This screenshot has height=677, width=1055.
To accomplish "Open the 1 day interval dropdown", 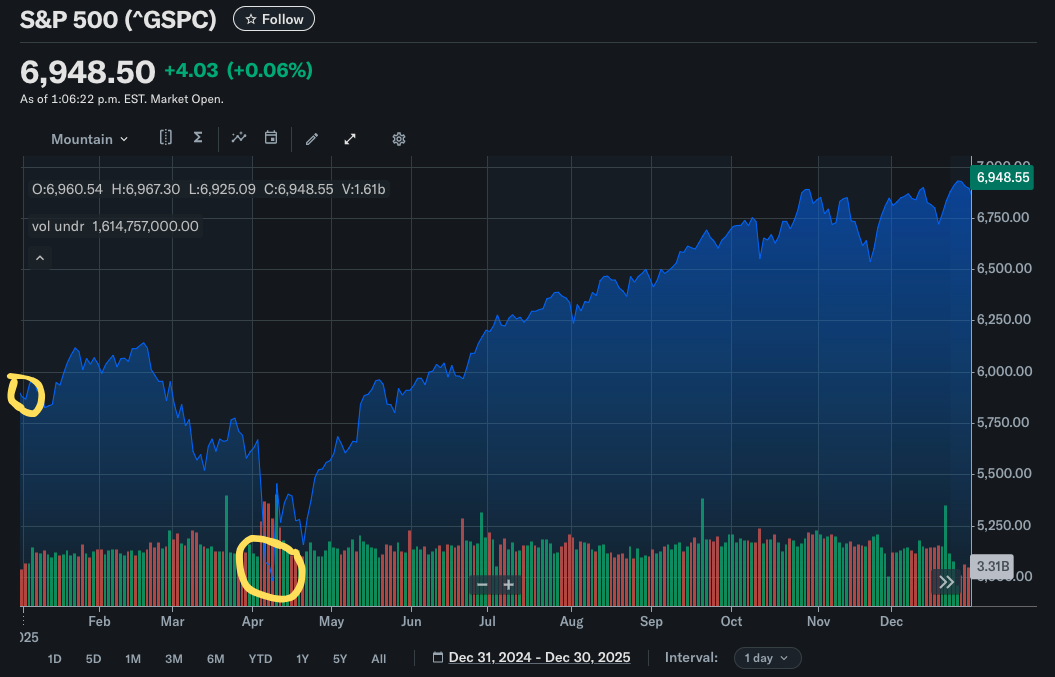I will (767, 658).
